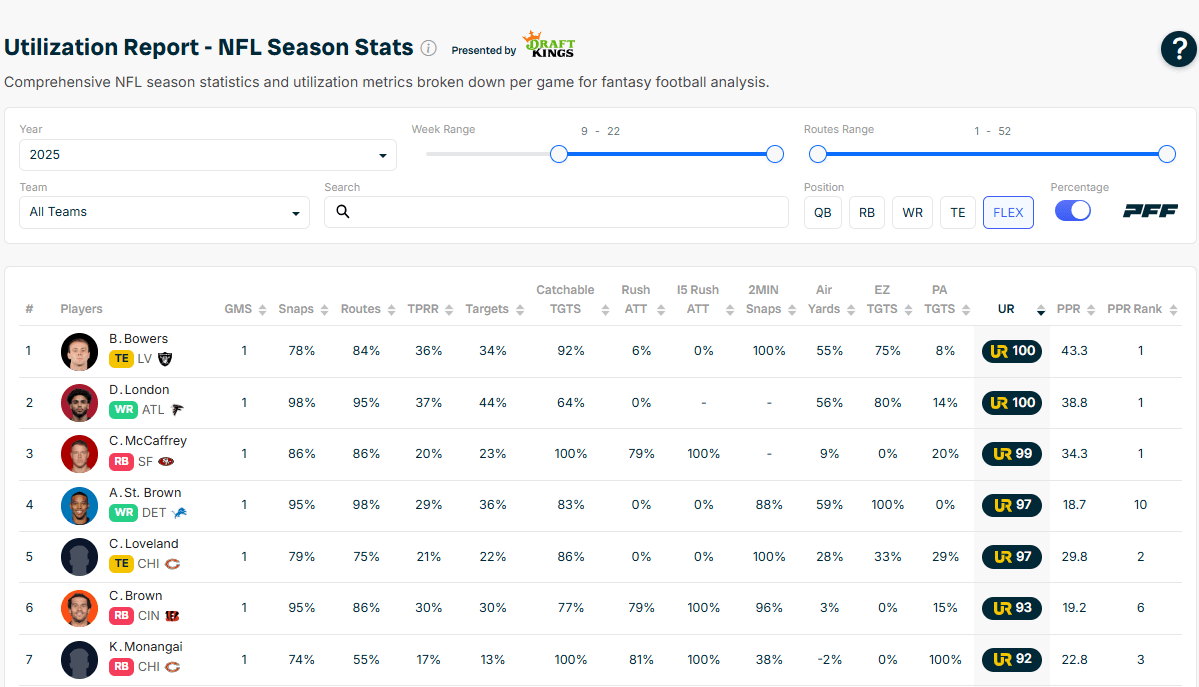The height and width of the screenshot is (687, 1199).
Task: Click B. Bowers player headshot
Action: [x=79, y=351]
